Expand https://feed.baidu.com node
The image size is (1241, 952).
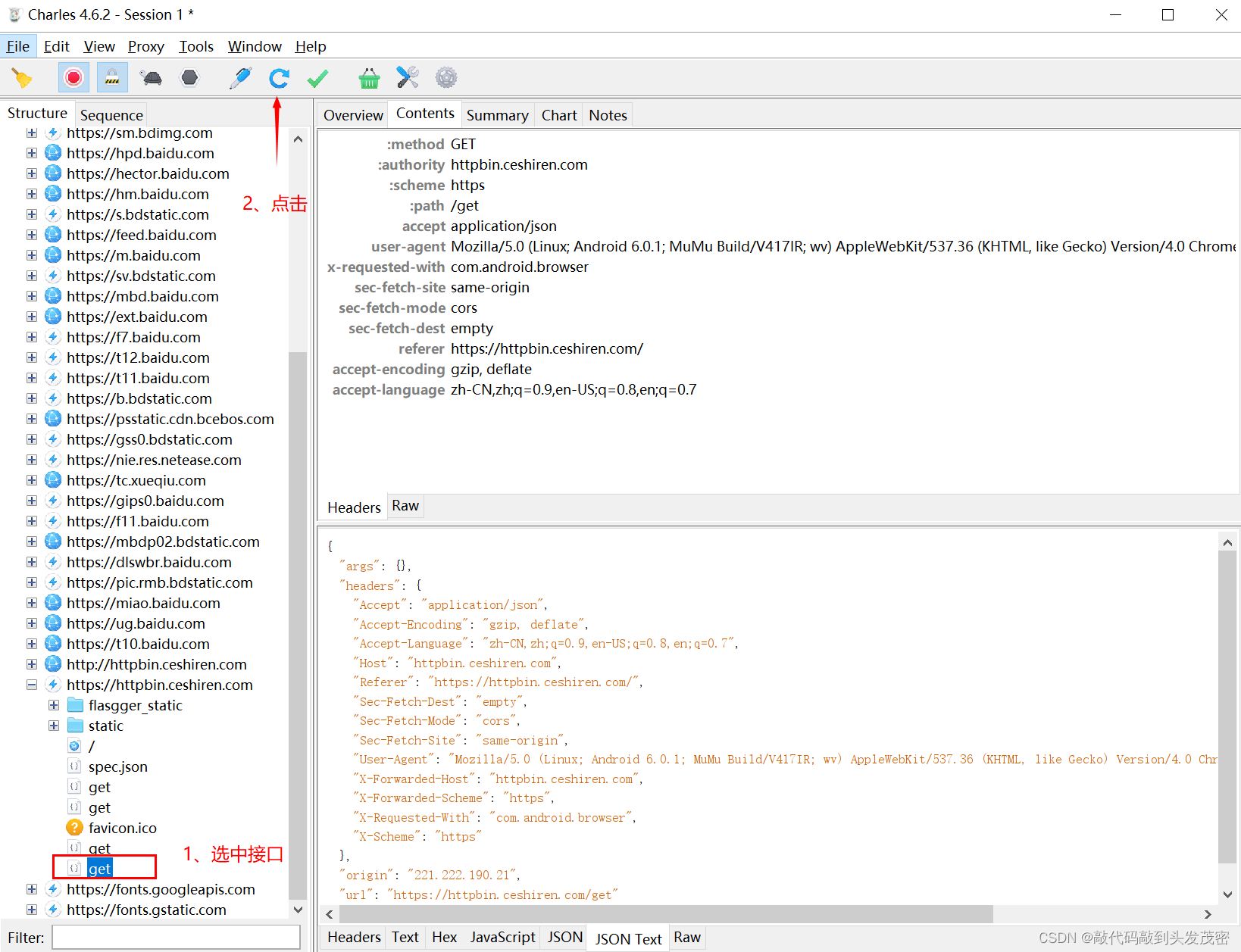point(32,235)
